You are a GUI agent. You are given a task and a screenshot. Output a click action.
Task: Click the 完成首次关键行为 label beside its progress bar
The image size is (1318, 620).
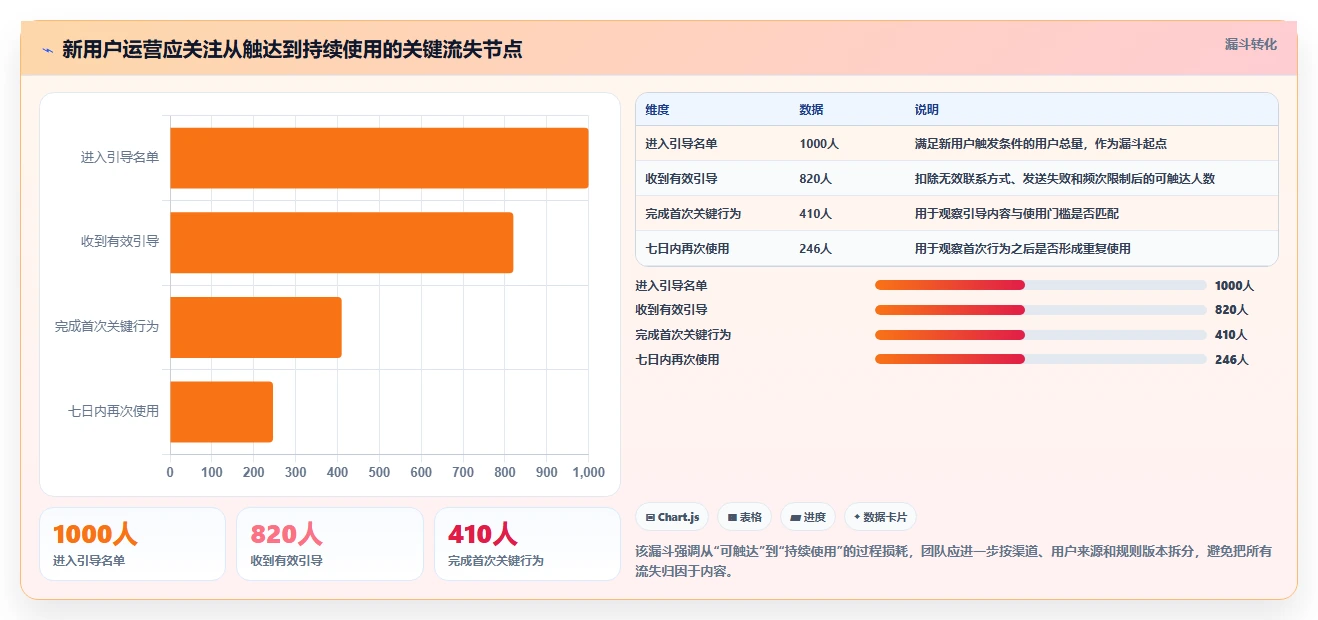[683, 335]
